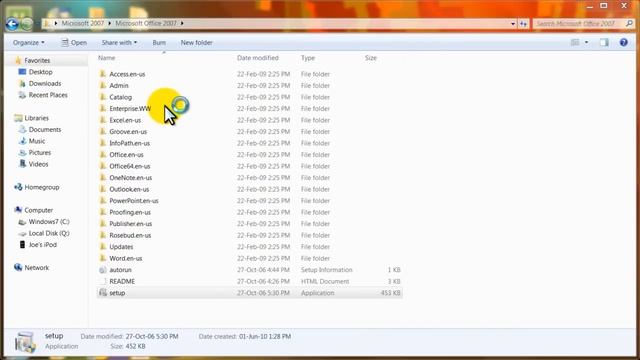This screenshot has height=360, width=640.
Task: Select Joe's iPod device
Action: point(42,245)
